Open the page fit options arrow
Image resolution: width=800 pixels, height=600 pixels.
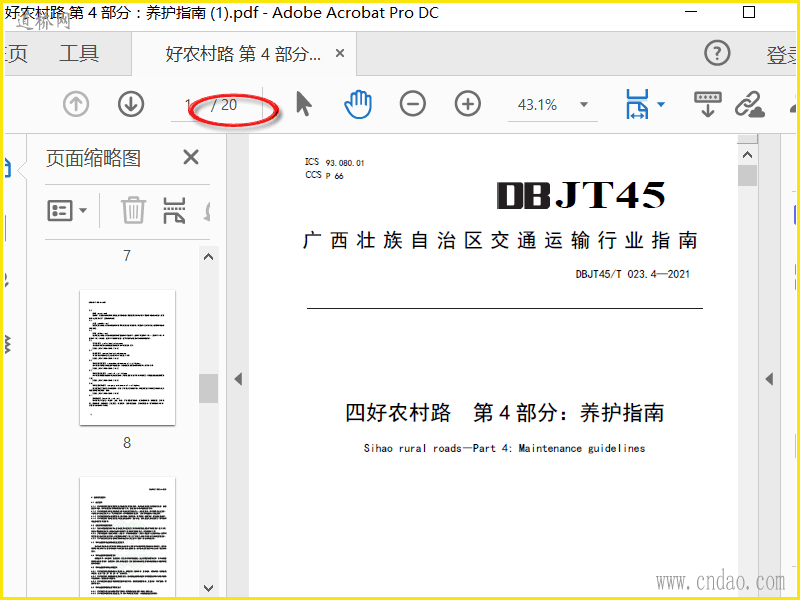(661, 105)
